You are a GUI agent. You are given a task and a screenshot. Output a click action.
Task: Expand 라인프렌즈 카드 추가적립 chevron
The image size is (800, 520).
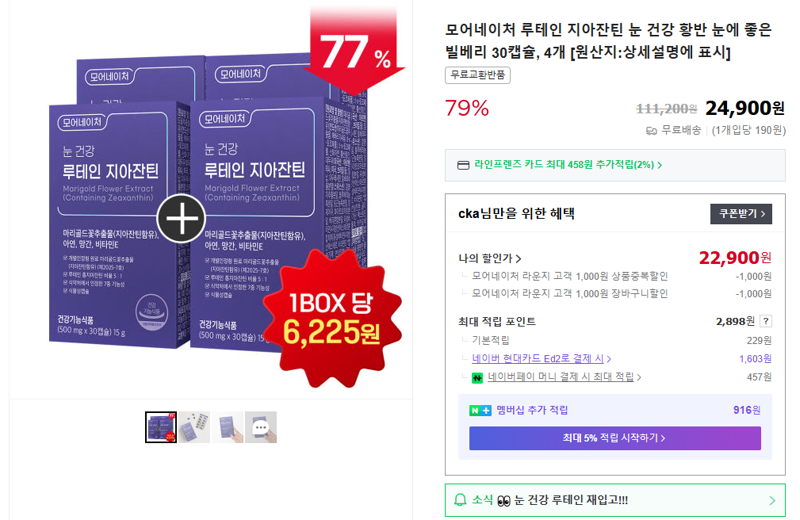click(x=660, y=165)
